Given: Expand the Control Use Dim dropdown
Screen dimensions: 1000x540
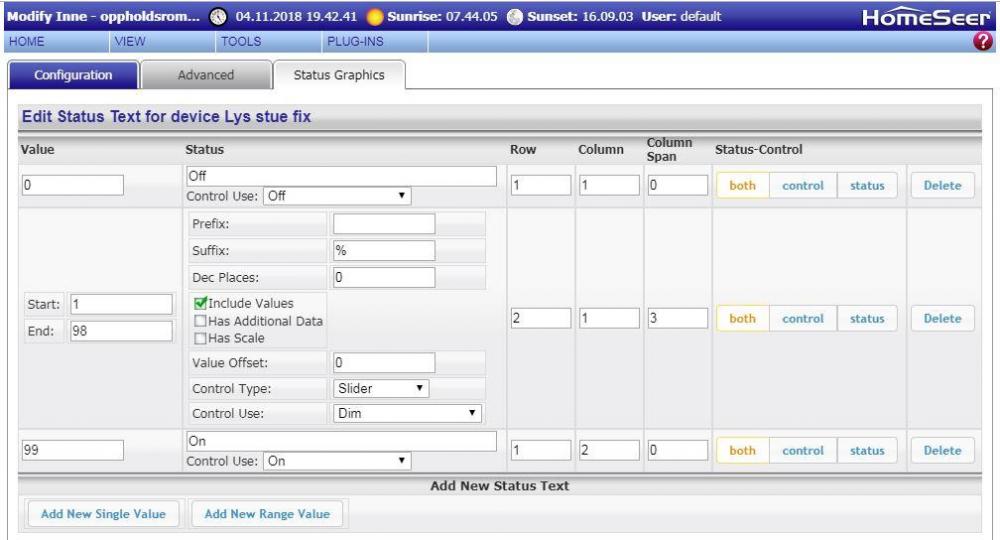Looking at the screenshot, I should 407,412.
